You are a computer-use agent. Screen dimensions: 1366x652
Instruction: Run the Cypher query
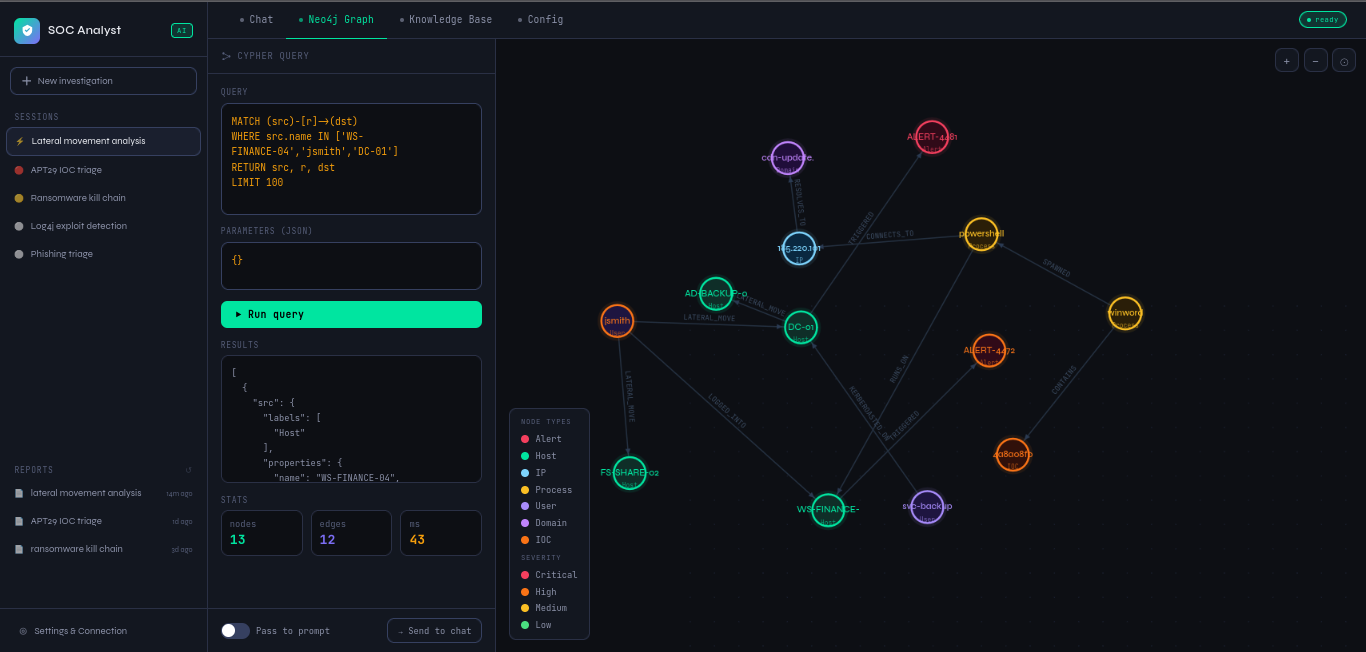[x=351, y=314]
